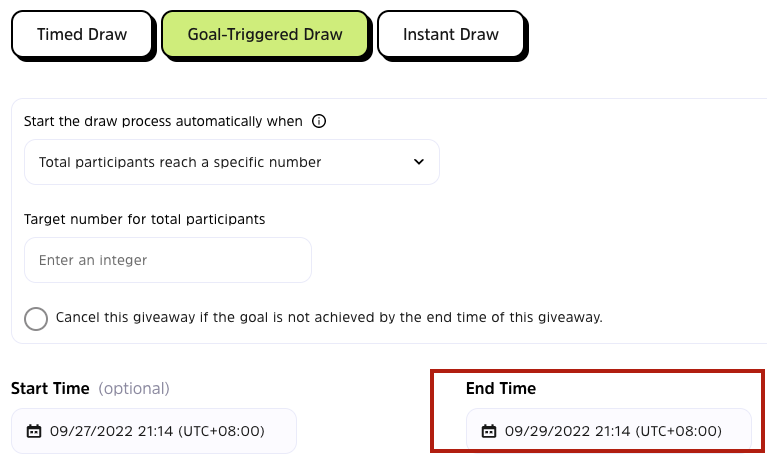This screenshot has width=767, height=469.
Task: Click the Start Time heading label
Action: [50, 388]
